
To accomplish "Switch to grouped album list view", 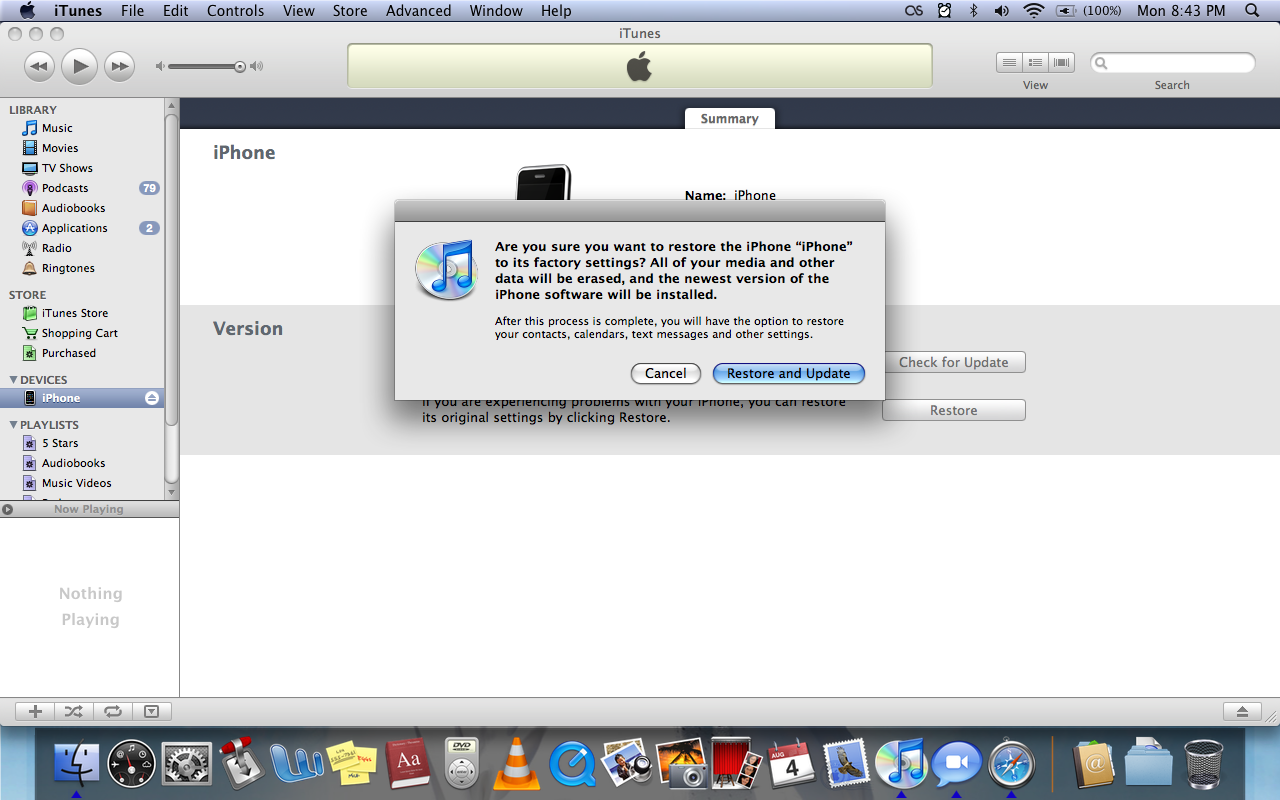I will tap(1035, 62).
